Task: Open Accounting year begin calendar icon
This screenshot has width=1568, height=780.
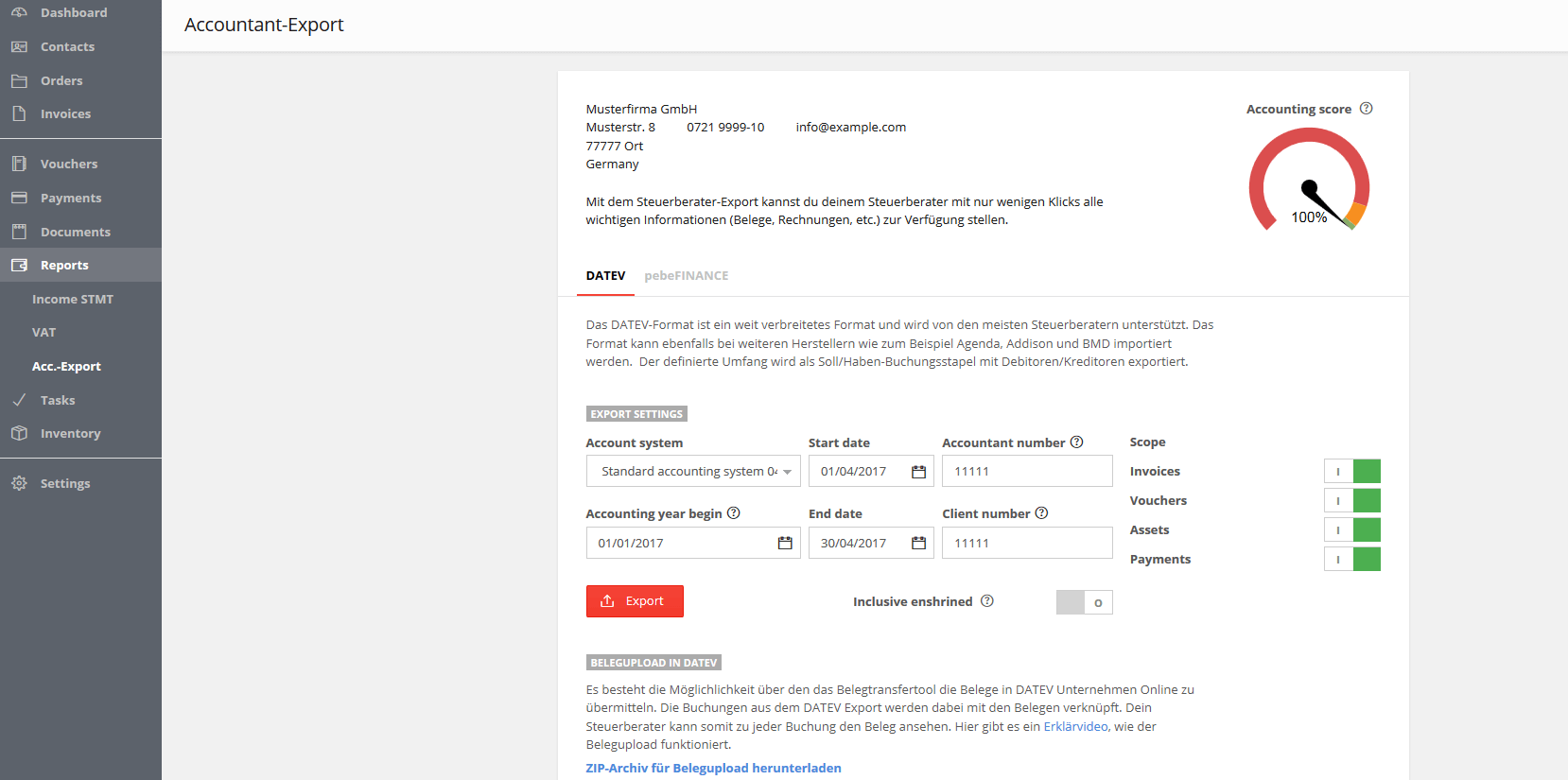Action: [784, 543]
